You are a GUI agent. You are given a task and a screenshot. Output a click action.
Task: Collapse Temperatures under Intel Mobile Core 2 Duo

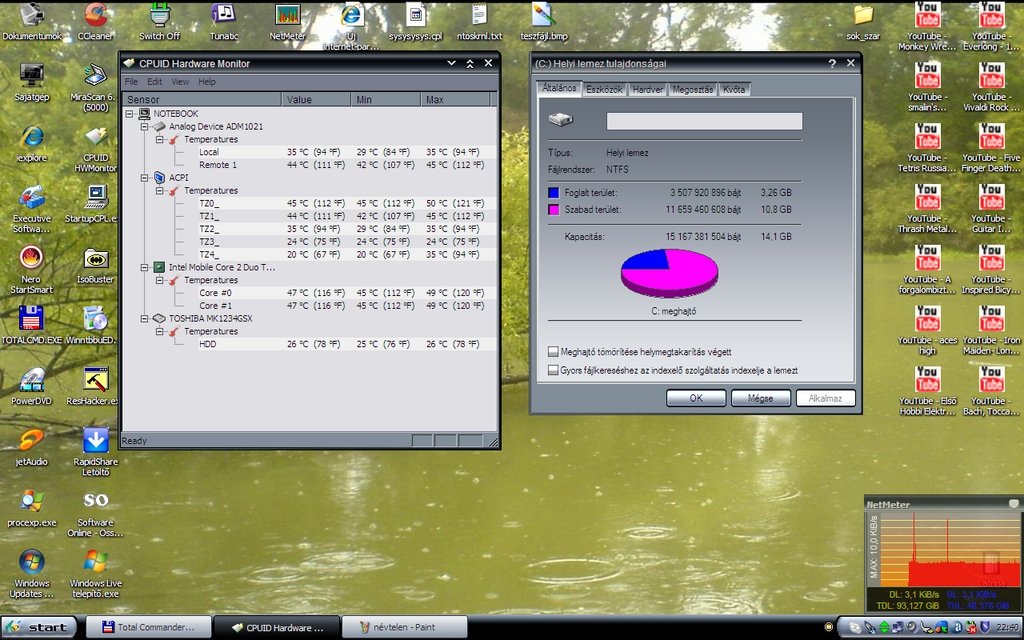(159, 280)
